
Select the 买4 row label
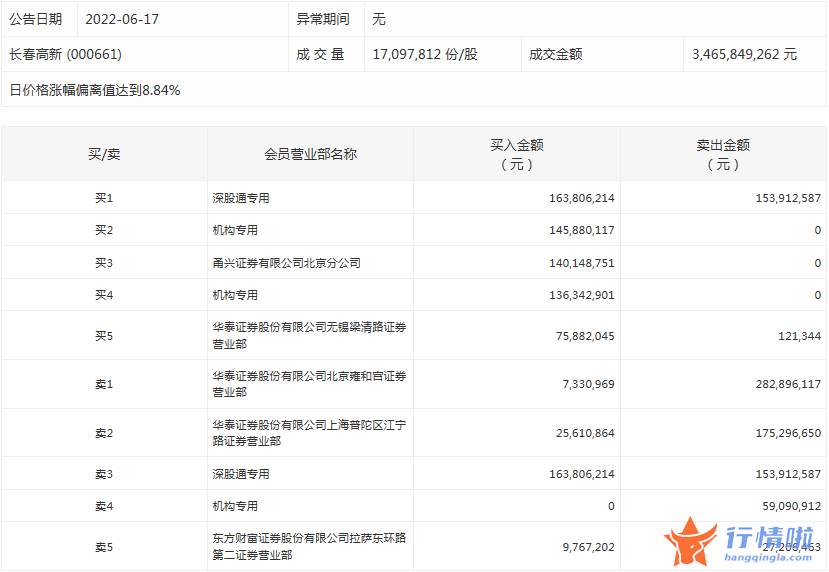(x=104, y=295)
